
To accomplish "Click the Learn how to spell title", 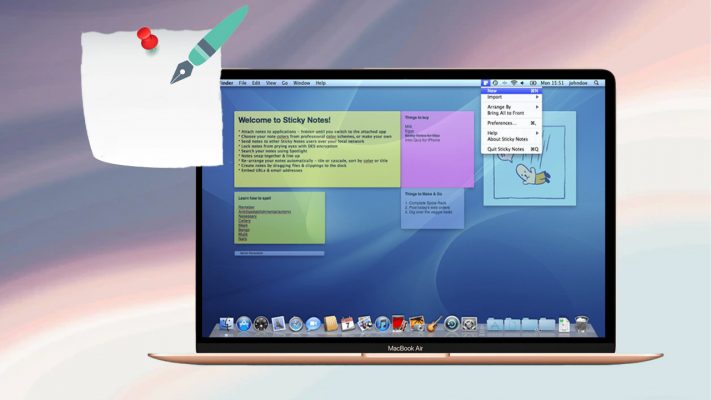I will (x=254, y=198).
